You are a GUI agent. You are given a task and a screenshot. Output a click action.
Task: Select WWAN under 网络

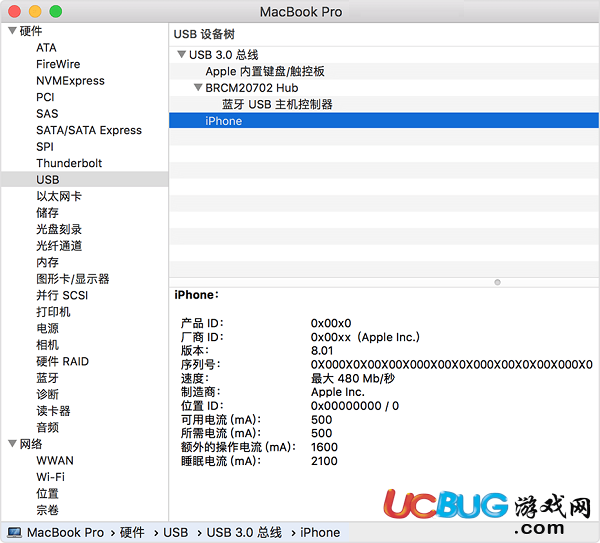[55, 460]
